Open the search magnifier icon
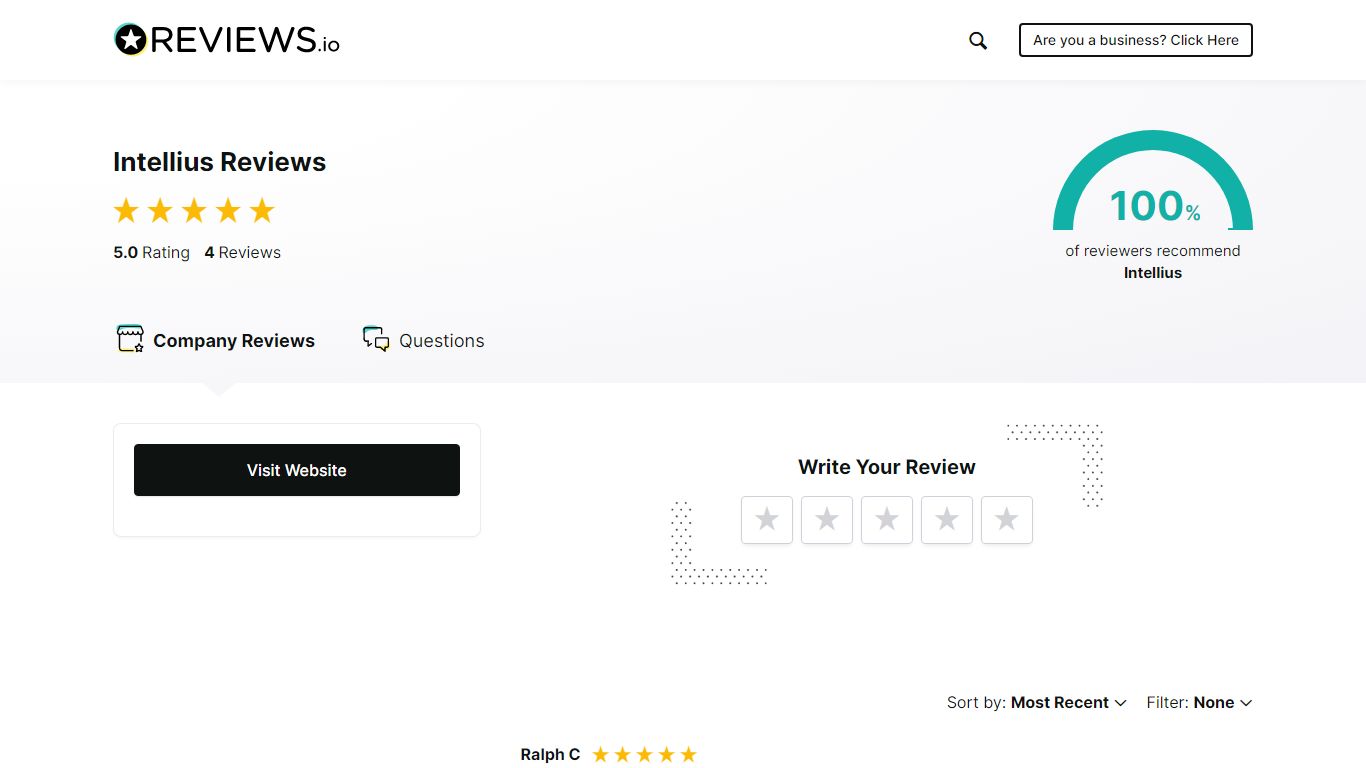This screenshot has height=768, width=1366. tap(978, 41)
